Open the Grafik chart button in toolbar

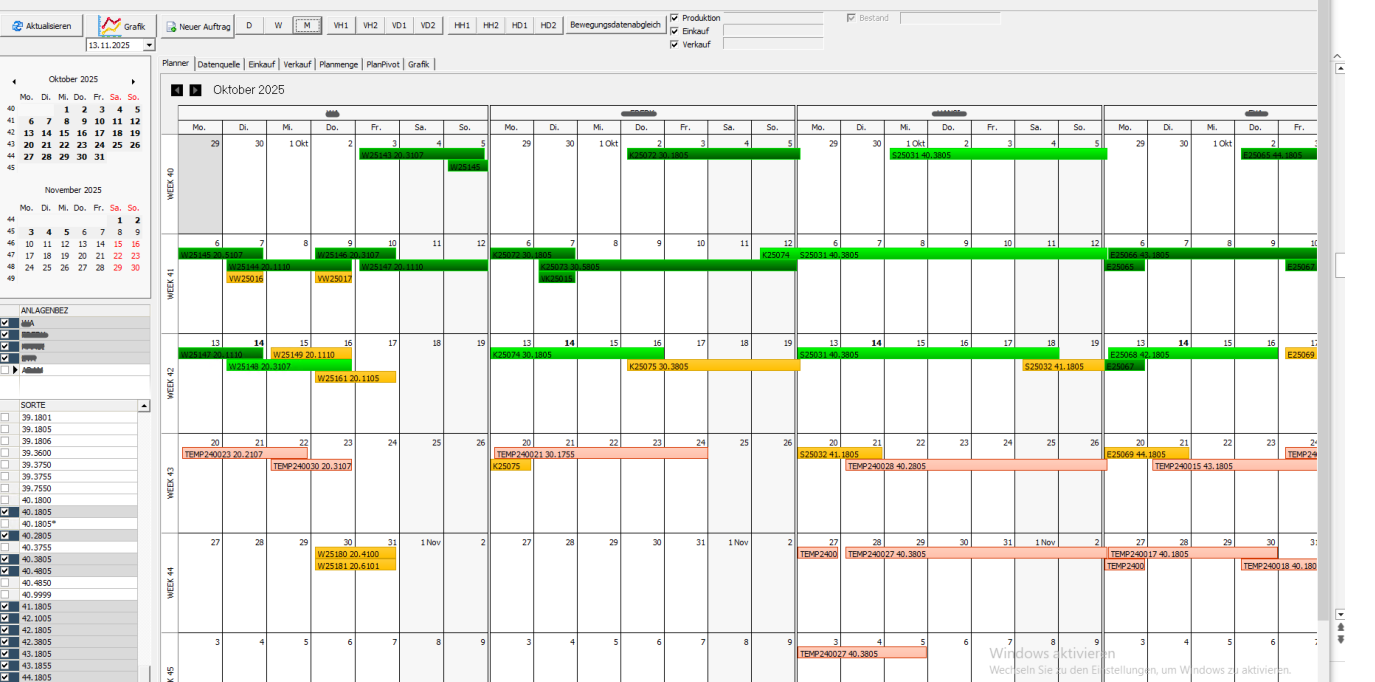[125, 26]
